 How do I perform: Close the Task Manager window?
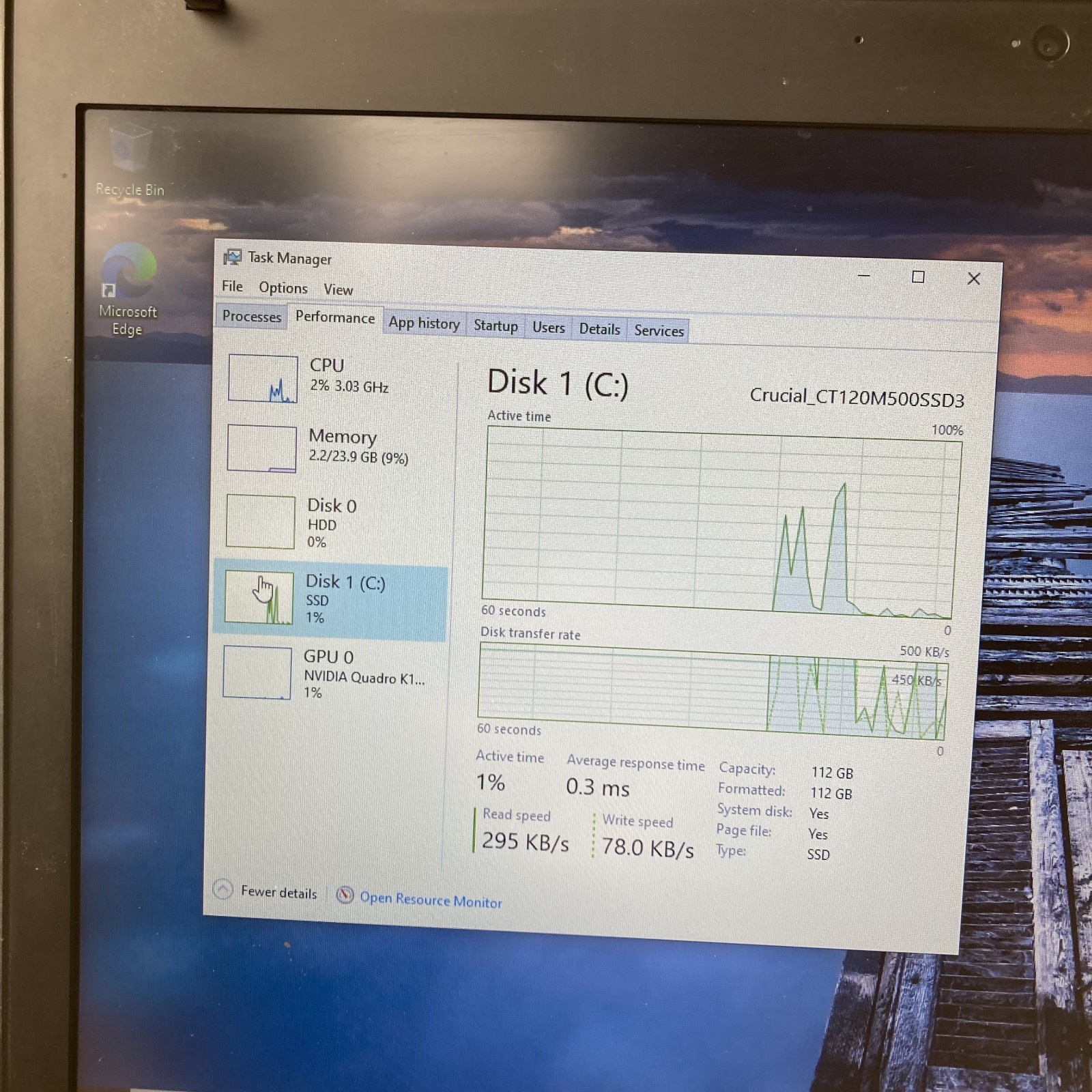pyautogui.click(x=974, y=278)
